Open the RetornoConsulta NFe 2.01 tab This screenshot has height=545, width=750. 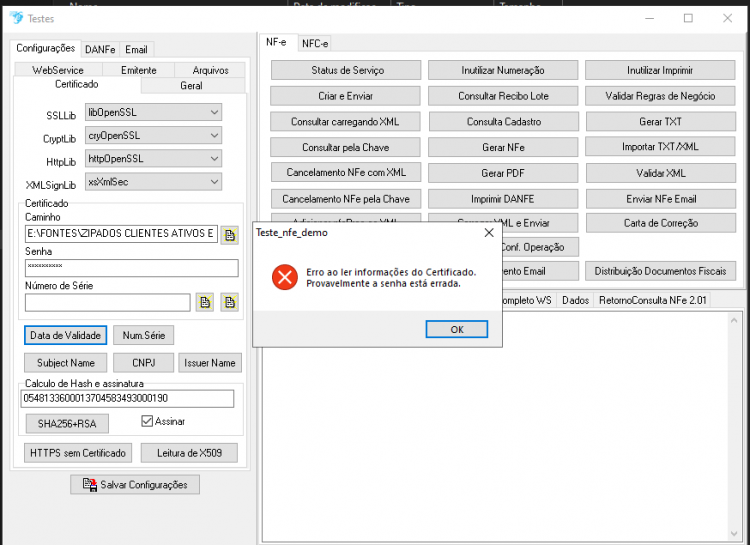(x=652, y=300)
